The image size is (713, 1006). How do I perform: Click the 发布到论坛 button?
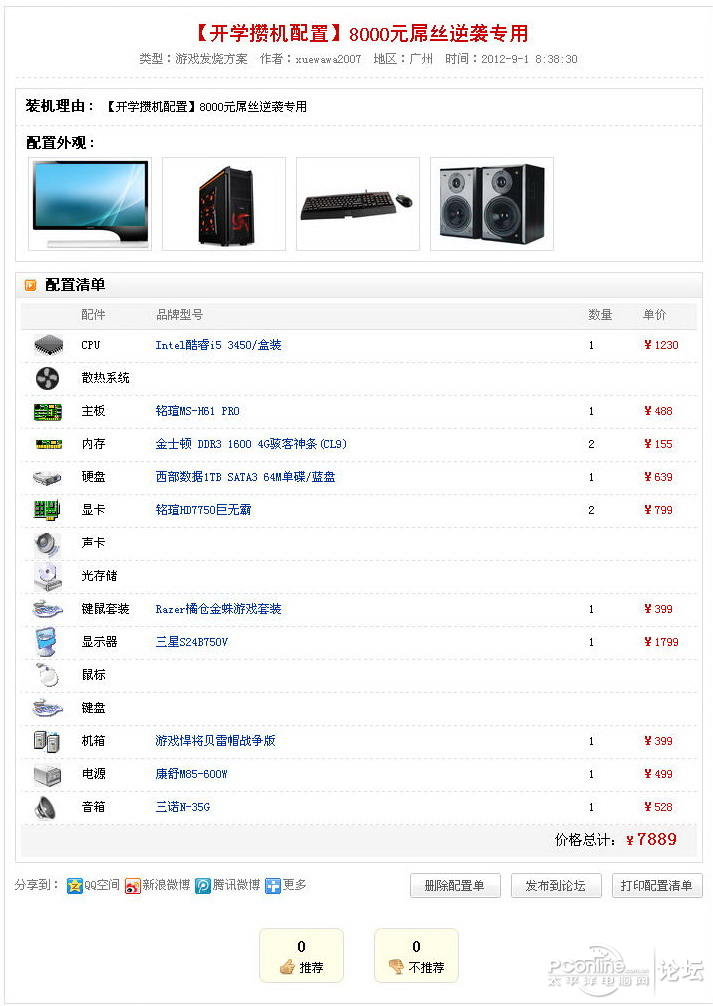(556, 885)
